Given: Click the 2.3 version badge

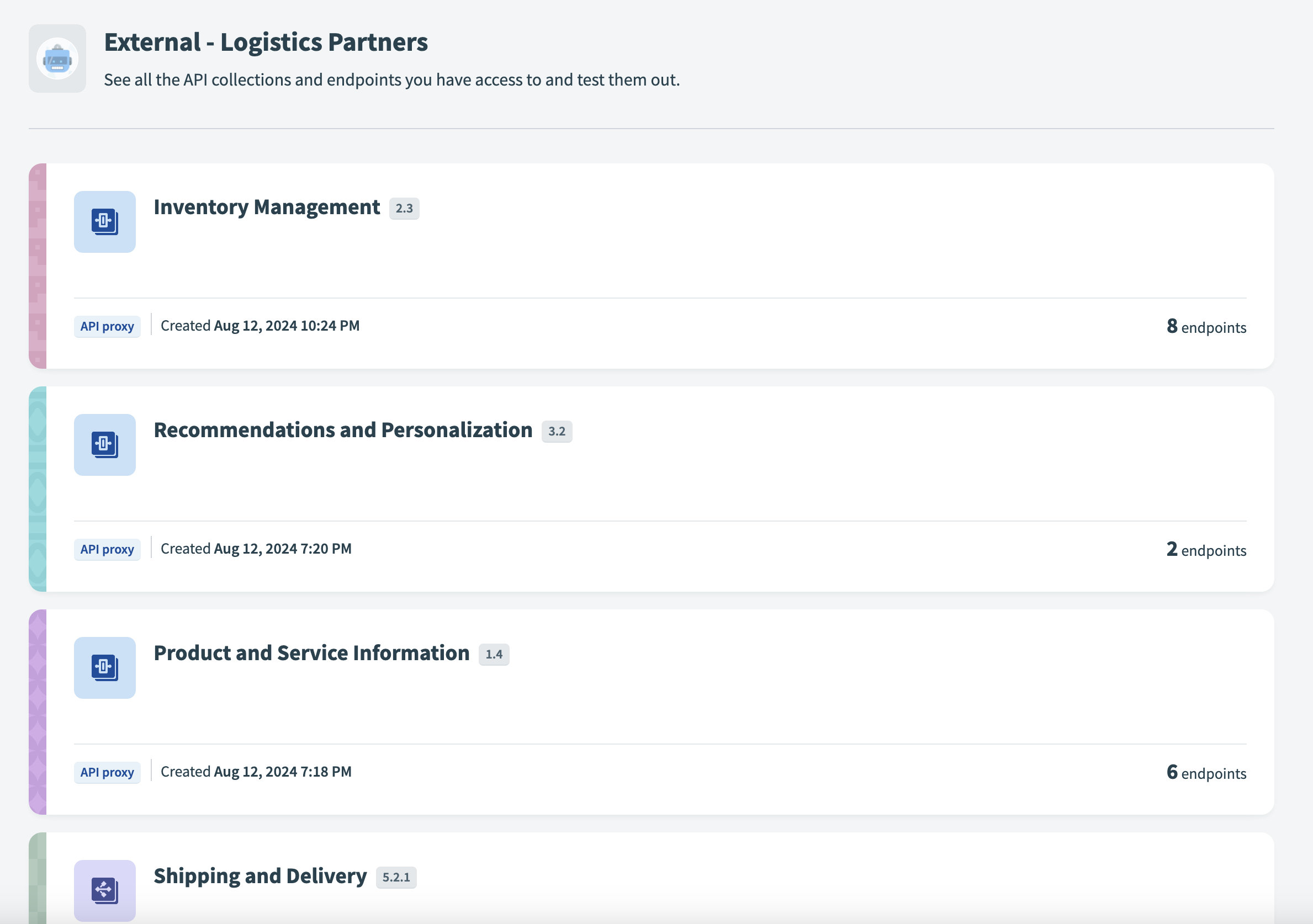Looking at the screenshot, I should pyautogui.click(x=404, y=209).
